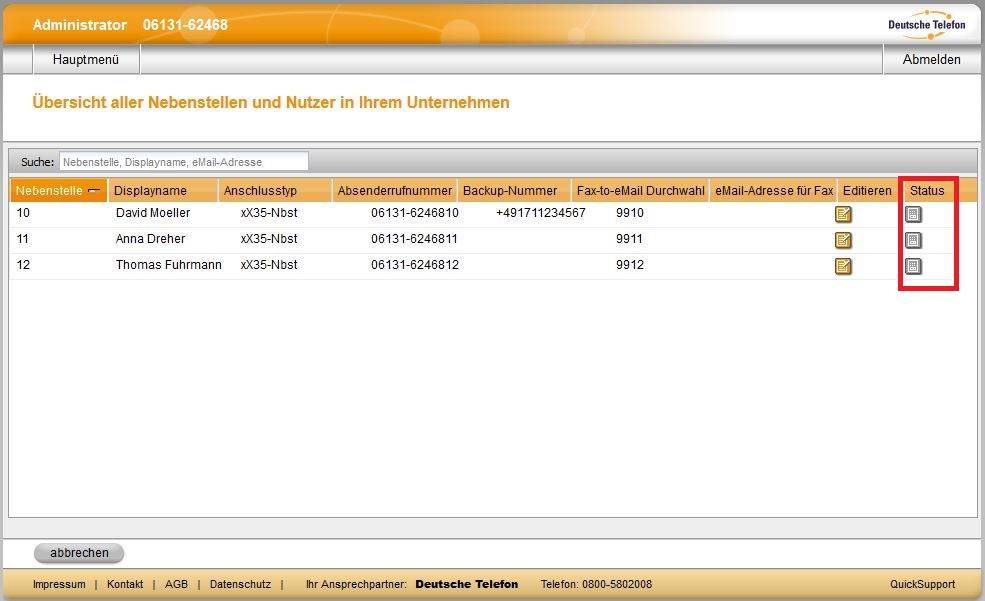Click xX35-Nbst in Thomas Fuhrmann's row
The width and height of the screenshot is (985, 601).
click(x=269, y=265)
